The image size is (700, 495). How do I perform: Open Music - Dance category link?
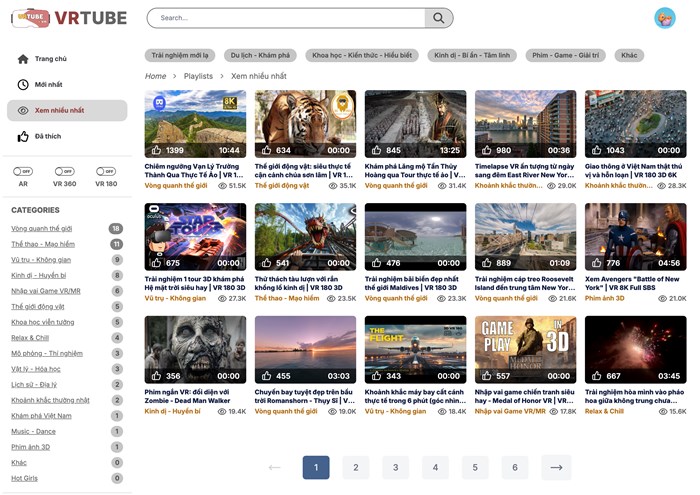point(33,432)
